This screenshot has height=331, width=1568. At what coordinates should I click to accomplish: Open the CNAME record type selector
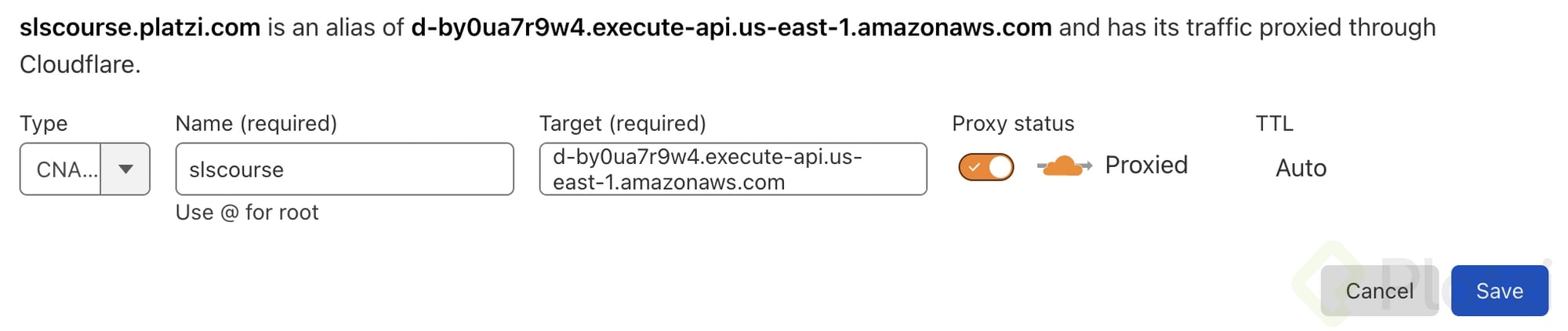(85, 169)
